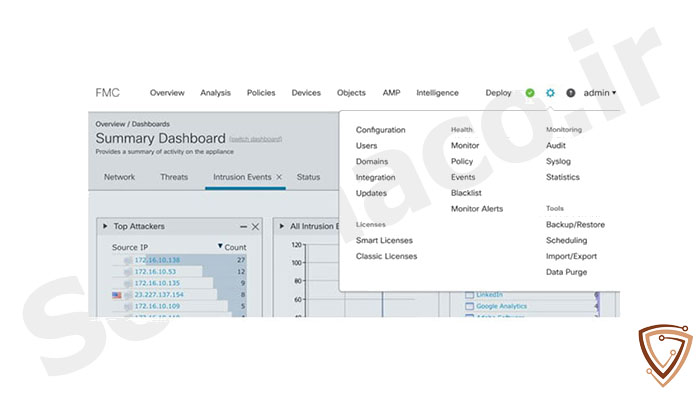Sort by the Count column arrow
700x394 pixels.
click(x=220, y=246)
